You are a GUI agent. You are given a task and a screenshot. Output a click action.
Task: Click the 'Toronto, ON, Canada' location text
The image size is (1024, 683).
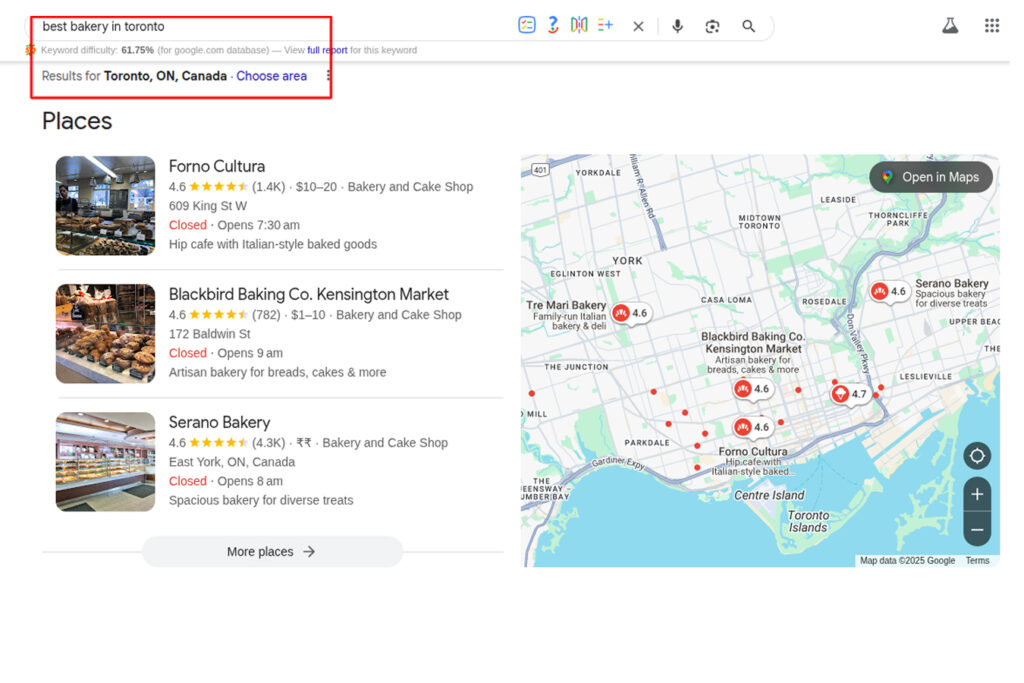pyautogui.click(x=165, y=76)
